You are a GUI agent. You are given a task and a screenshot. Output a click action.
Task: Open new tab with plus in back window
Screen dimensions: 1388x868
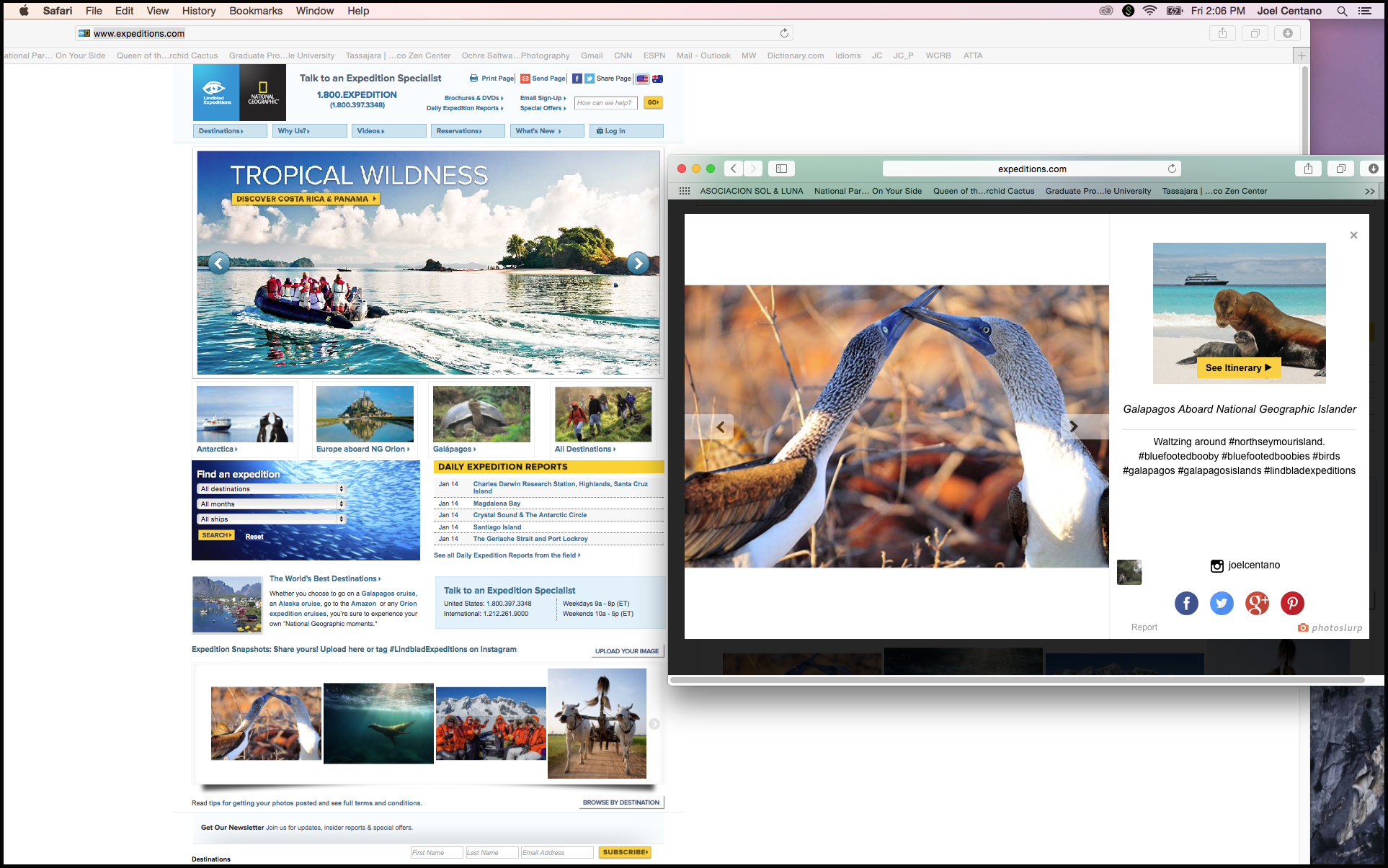click(1302, 55)
